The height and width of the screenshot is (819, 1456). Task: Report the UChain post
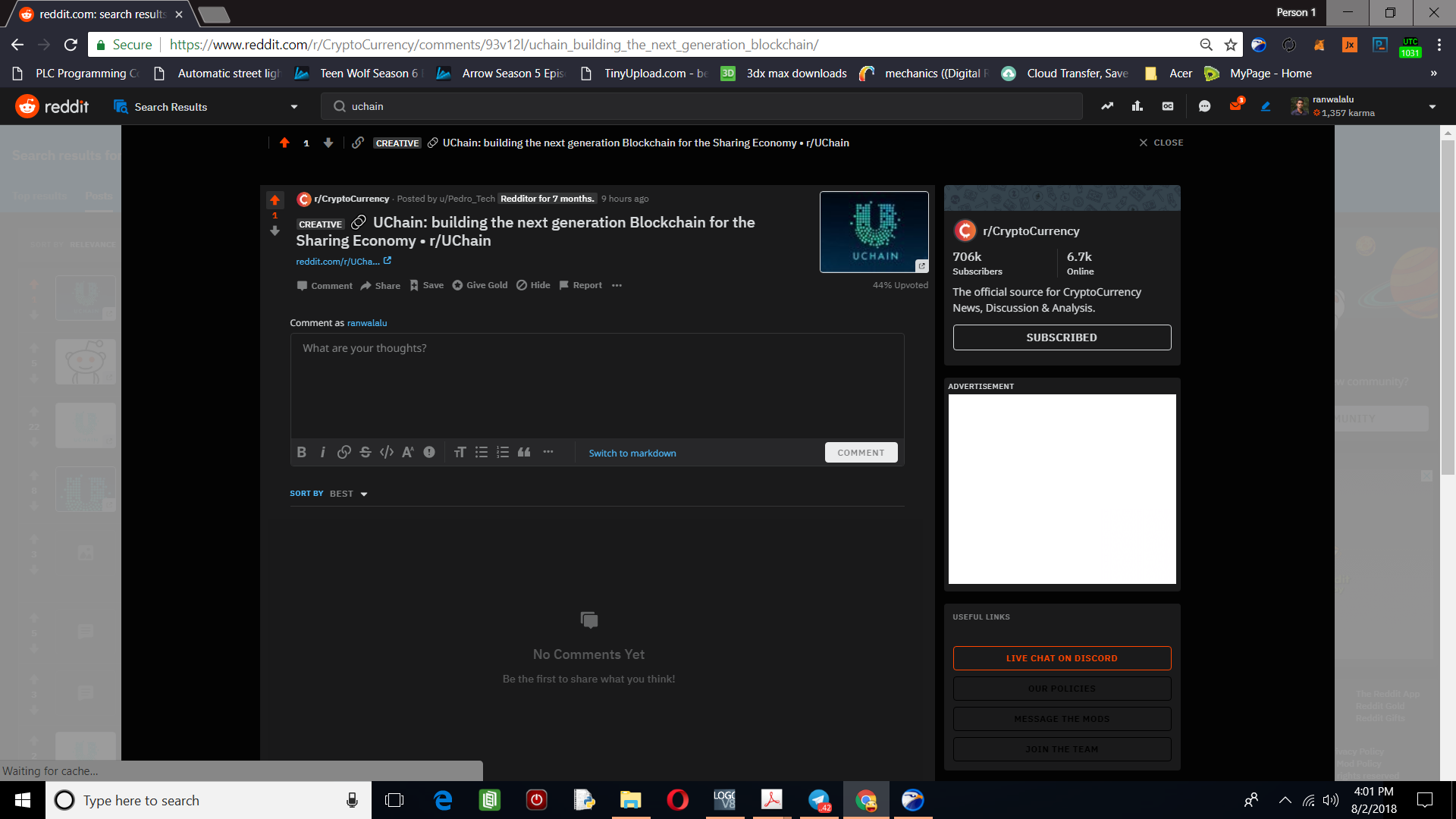point(581,286)
